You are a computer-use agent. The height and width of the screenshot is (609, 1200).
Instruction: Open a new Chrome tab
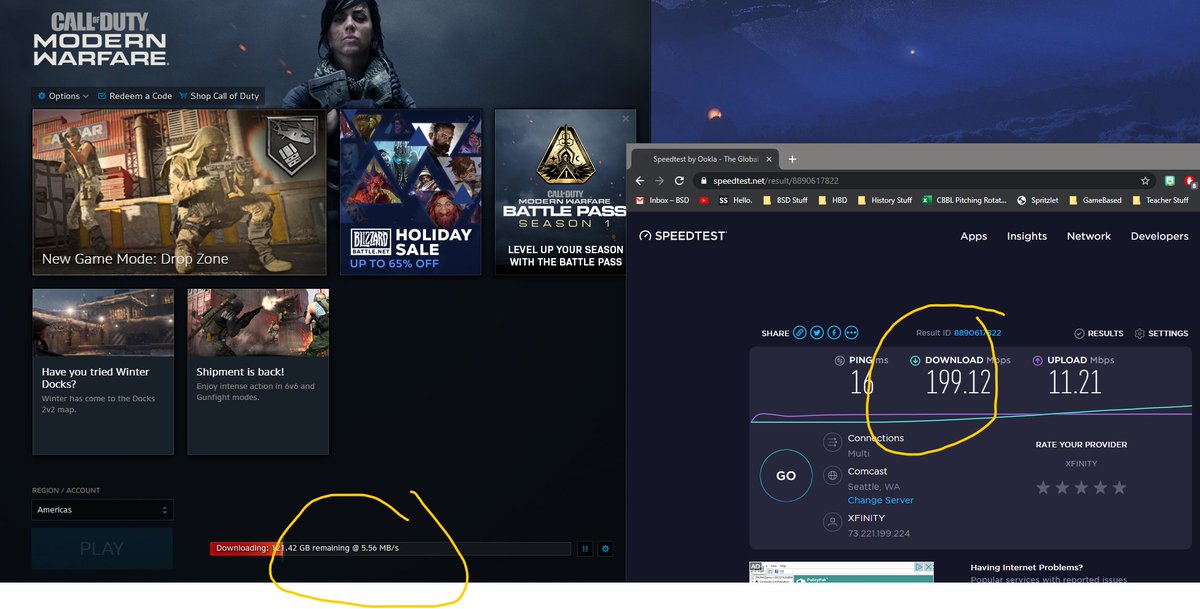coord(792,159)
